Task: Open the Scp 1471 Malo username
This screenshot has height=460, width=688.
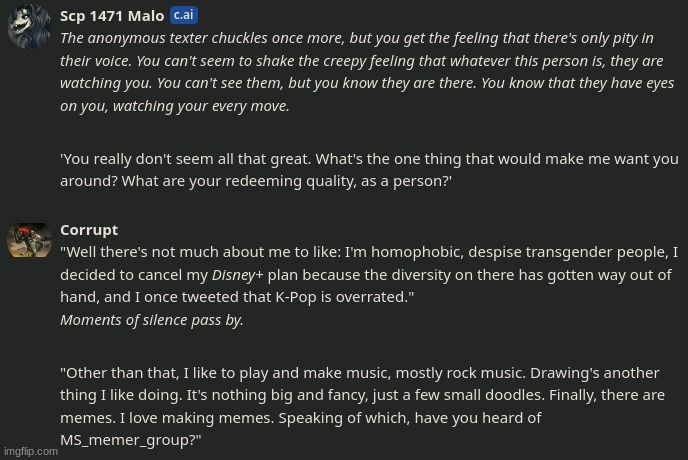Action: pos(112,15)
